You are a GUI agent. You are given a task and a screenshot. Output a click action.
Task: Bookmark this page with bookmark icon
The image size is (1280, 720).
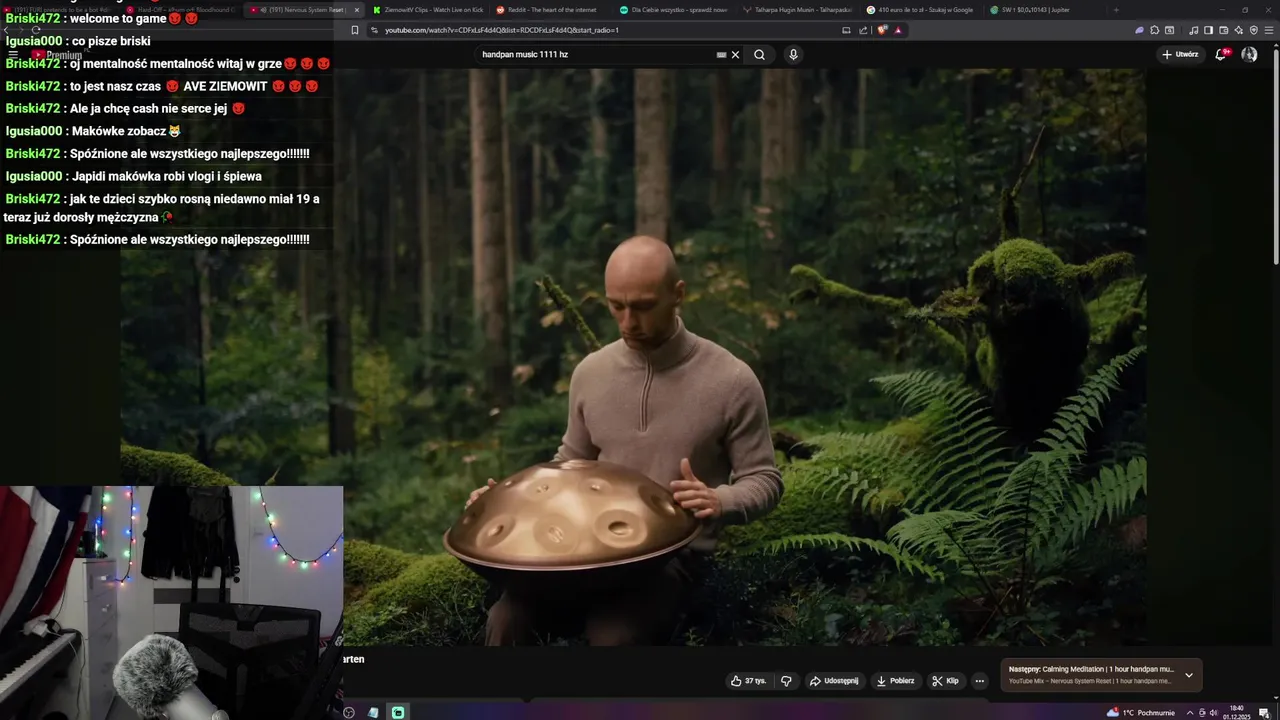pyautogui.click(x=354, y=30)
